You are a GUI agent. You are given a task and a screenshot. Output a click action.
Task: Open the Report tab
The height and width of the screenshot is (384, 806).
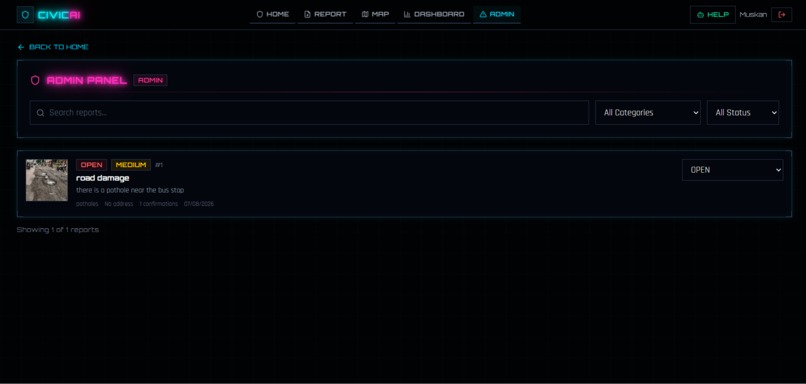325,14
